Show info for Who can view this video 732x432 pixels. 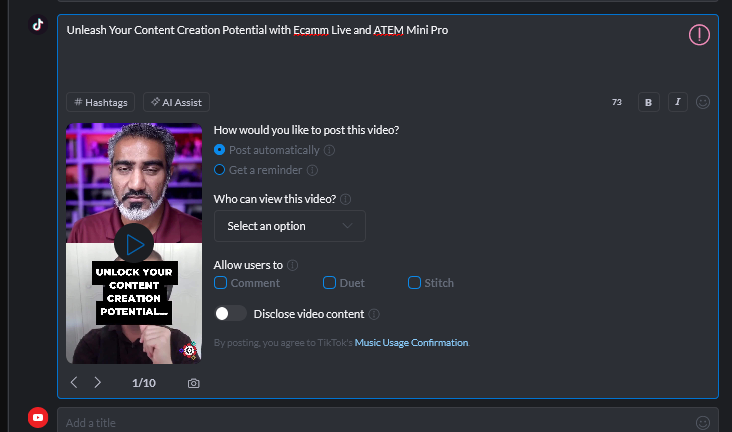click(345, 199)
